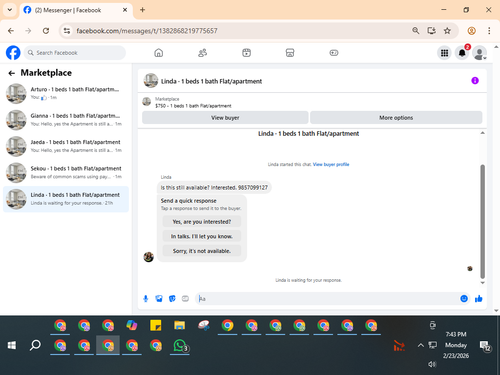500x375 pixels.
Task: Open a new browser tab
Action: click(142, 10)
